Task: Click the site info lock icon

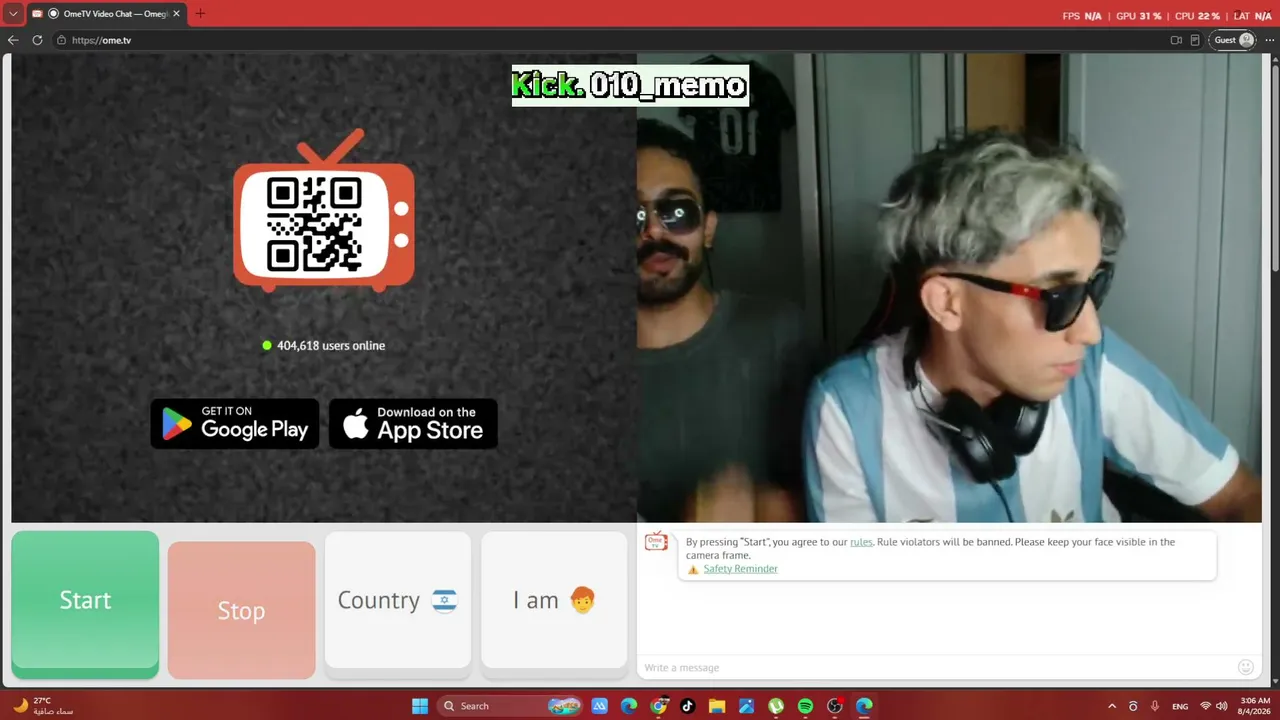Action: coord(61,40)
